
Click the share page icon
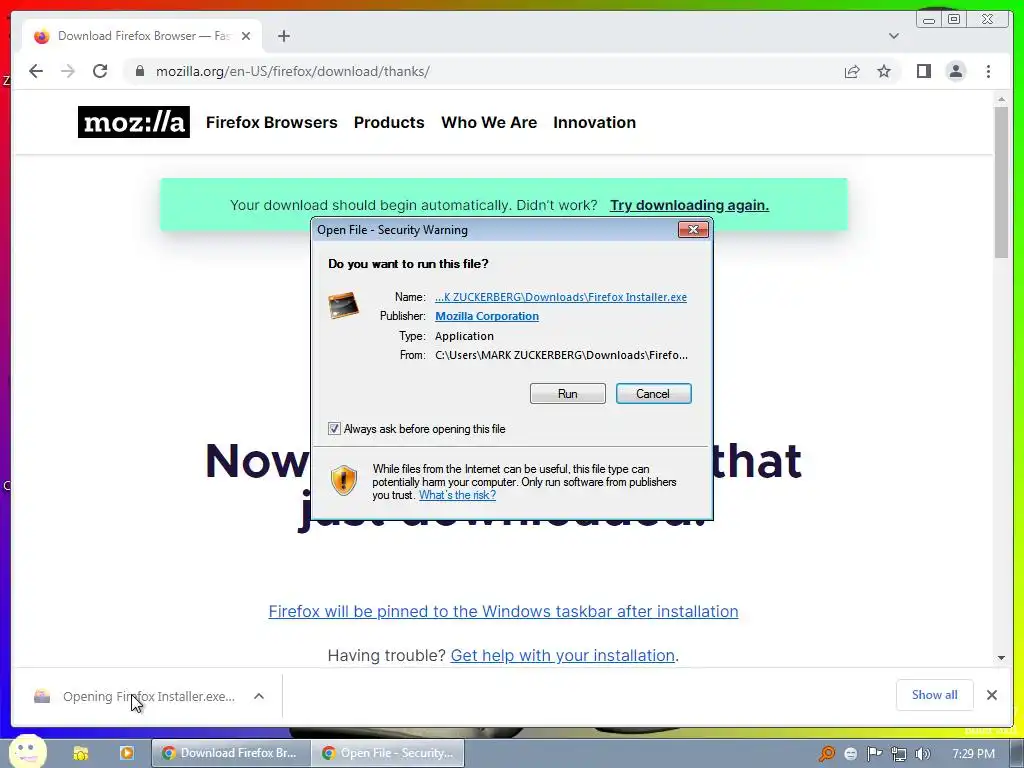click(x=852, y=71)
